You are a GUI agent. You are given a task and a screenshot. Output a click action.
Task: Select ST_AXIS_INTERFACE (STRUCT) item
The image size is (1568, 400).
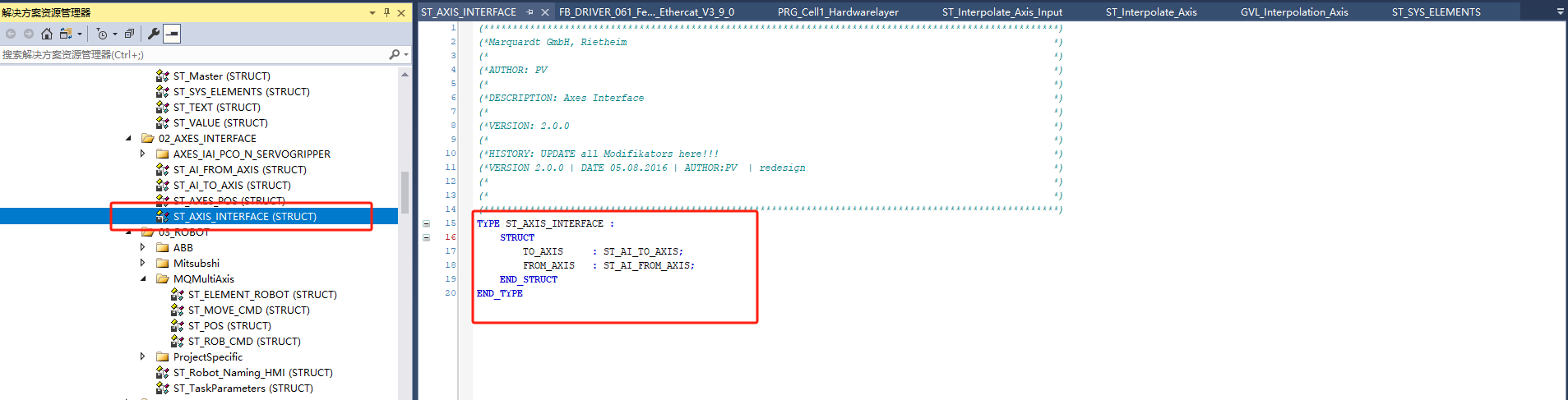tap(244, 217)
